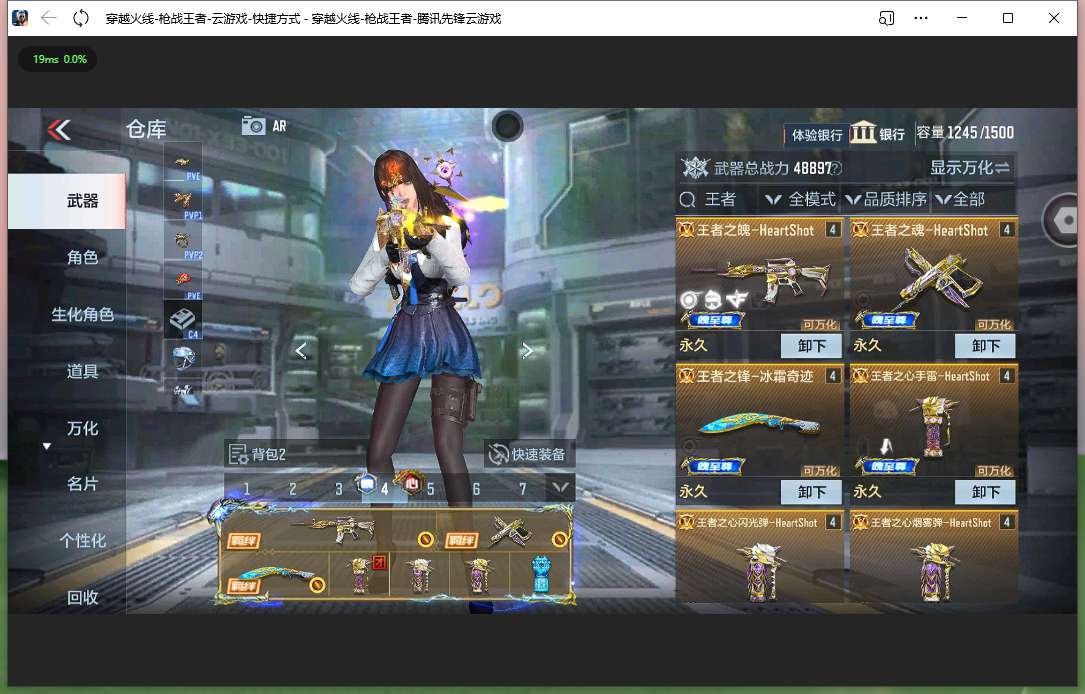Select backpack number 6
1085x694 pixels.
pyautogui.click(x=476, y=489)
